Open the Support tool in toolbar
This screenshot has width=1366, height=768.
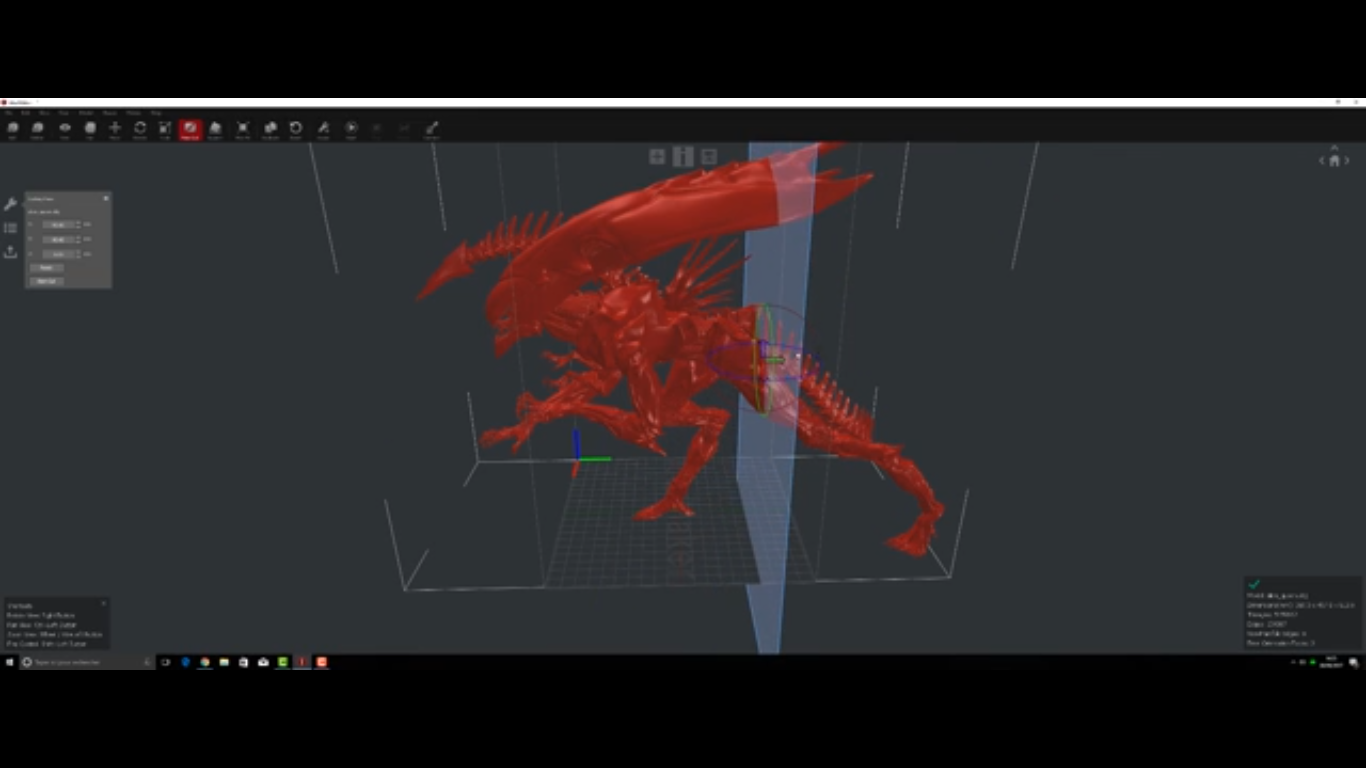pyautogui.click(x=215, y=129)
